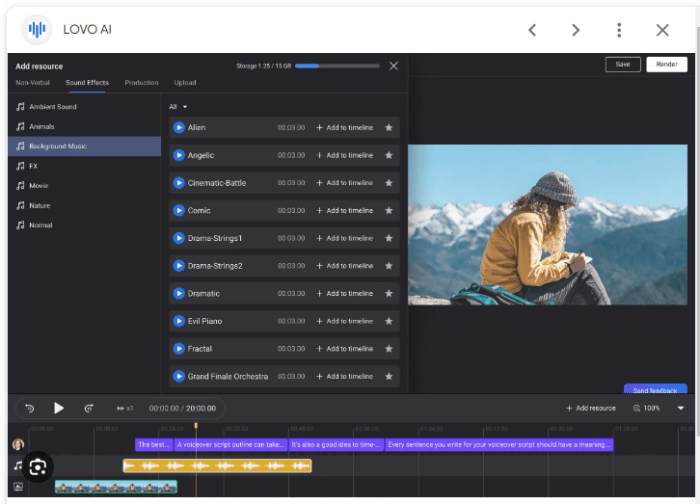Change the x1 playback speed setting
The width and height of the screenshot is (700, 504).
[x=125, y=408]
